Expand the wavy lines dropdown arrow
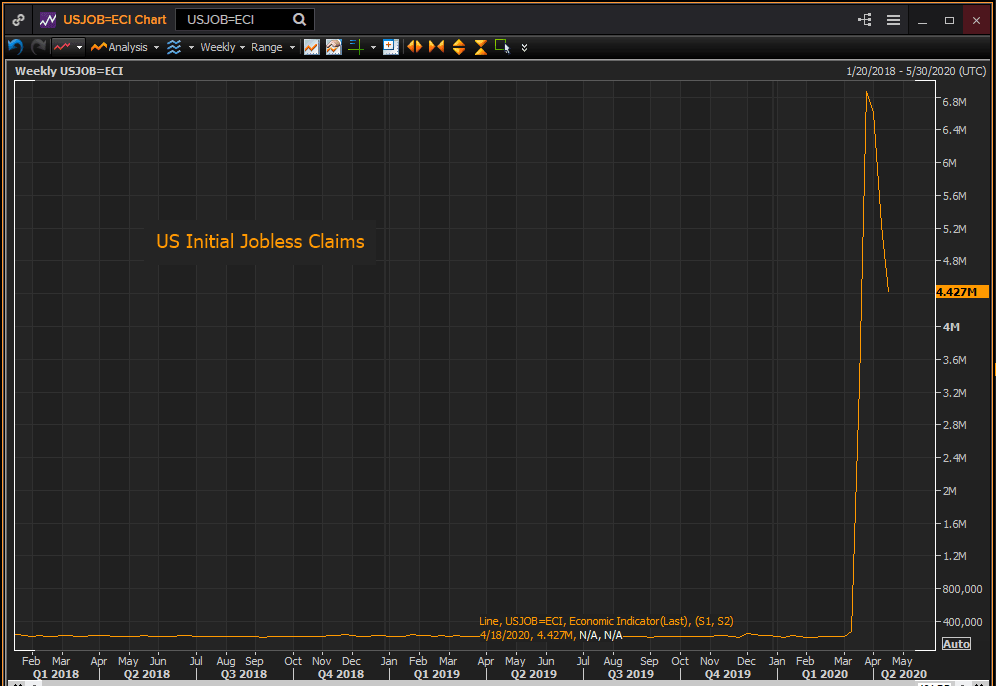Image resolution: width=996 pixels, height=686 pixels. (x=191, y=48)
